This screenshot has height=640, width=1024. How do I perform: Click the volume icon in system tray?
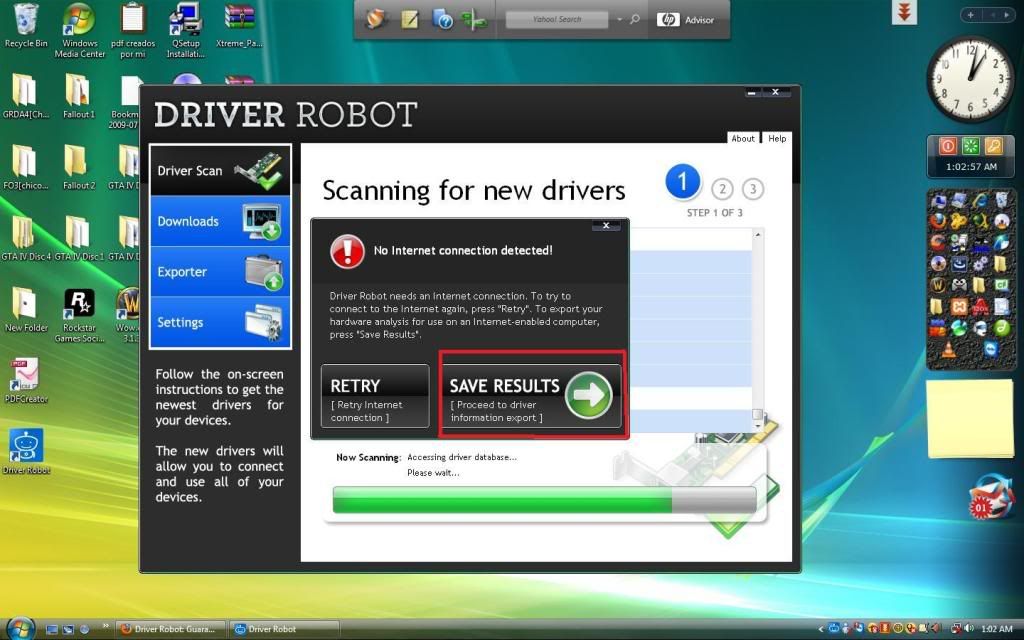969,629
